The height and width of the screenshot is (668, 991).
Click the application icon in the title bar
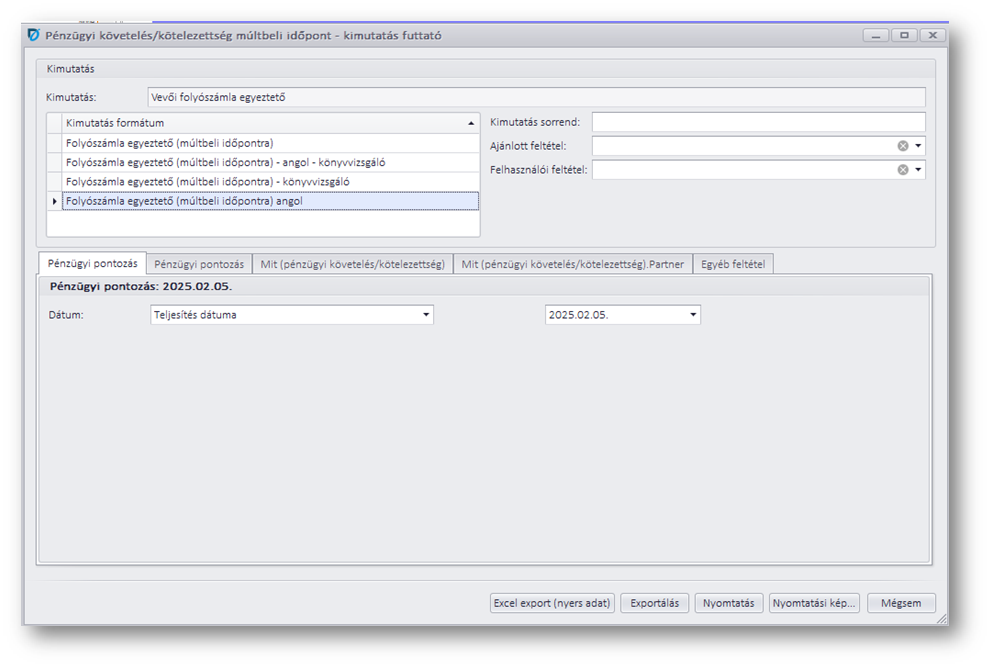pos(34,35)
